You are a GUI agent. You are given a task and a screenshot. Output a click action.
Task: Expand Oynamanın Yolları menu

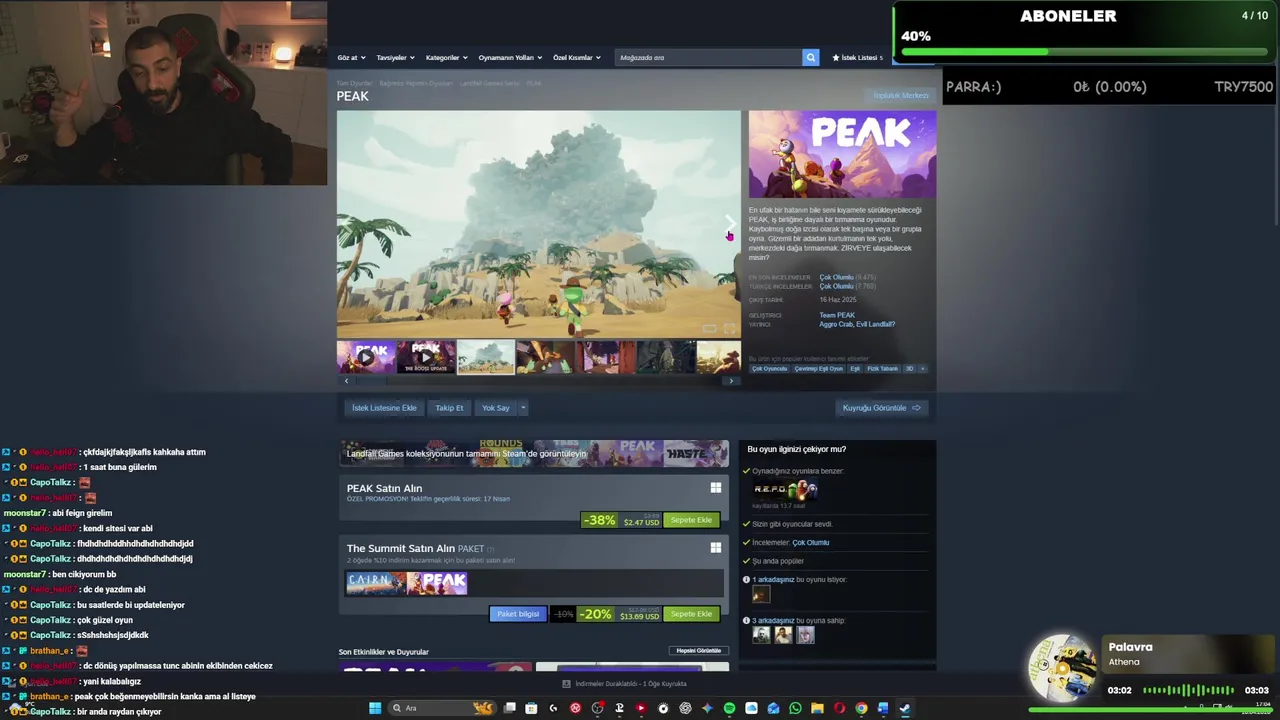click(x=509, y=57)
